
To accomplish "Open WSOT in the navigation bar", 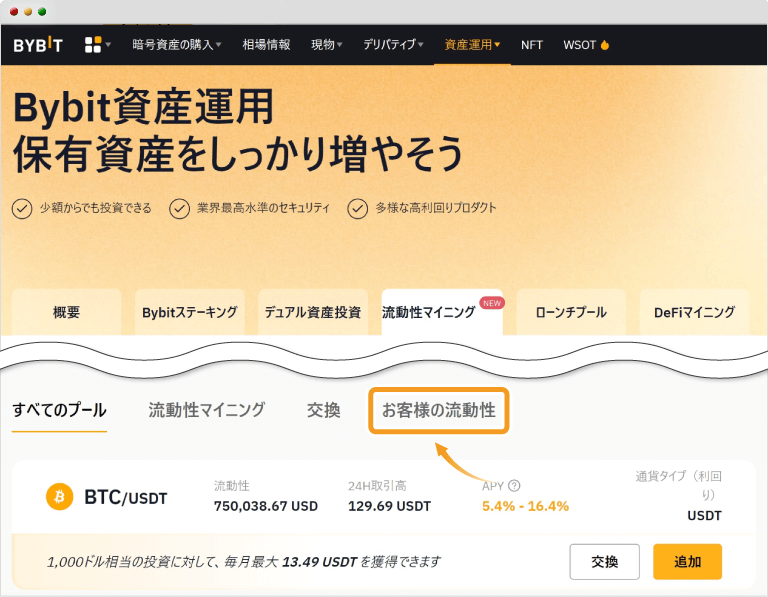I will tap(579, 45).
